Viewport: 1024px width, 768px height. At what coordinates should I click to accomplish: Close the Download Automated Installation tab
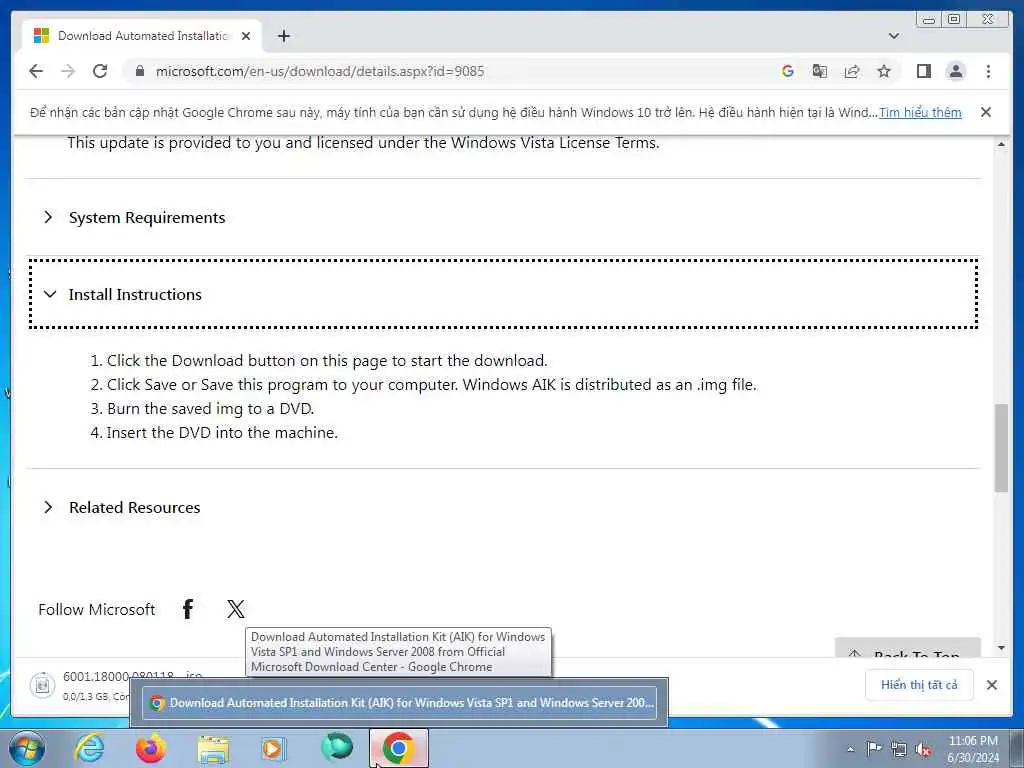(x=246, y=36)
